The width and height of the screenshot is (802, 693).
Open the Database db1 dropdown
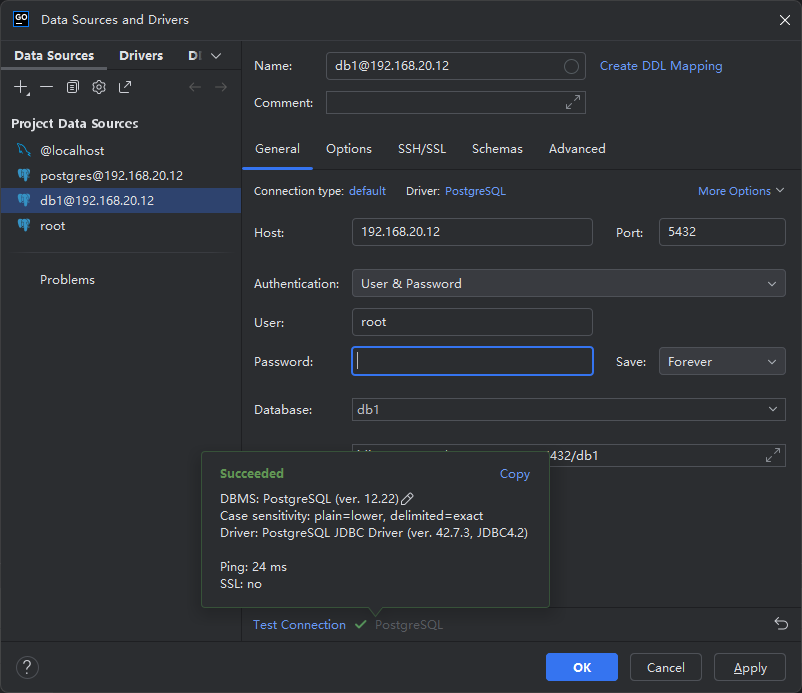tap(569, 410)
